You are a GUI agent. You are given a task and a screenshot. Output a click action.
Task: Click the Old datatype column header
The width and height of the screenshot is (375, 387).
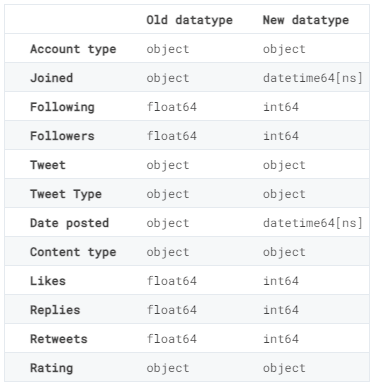click(x=189, y=20)
